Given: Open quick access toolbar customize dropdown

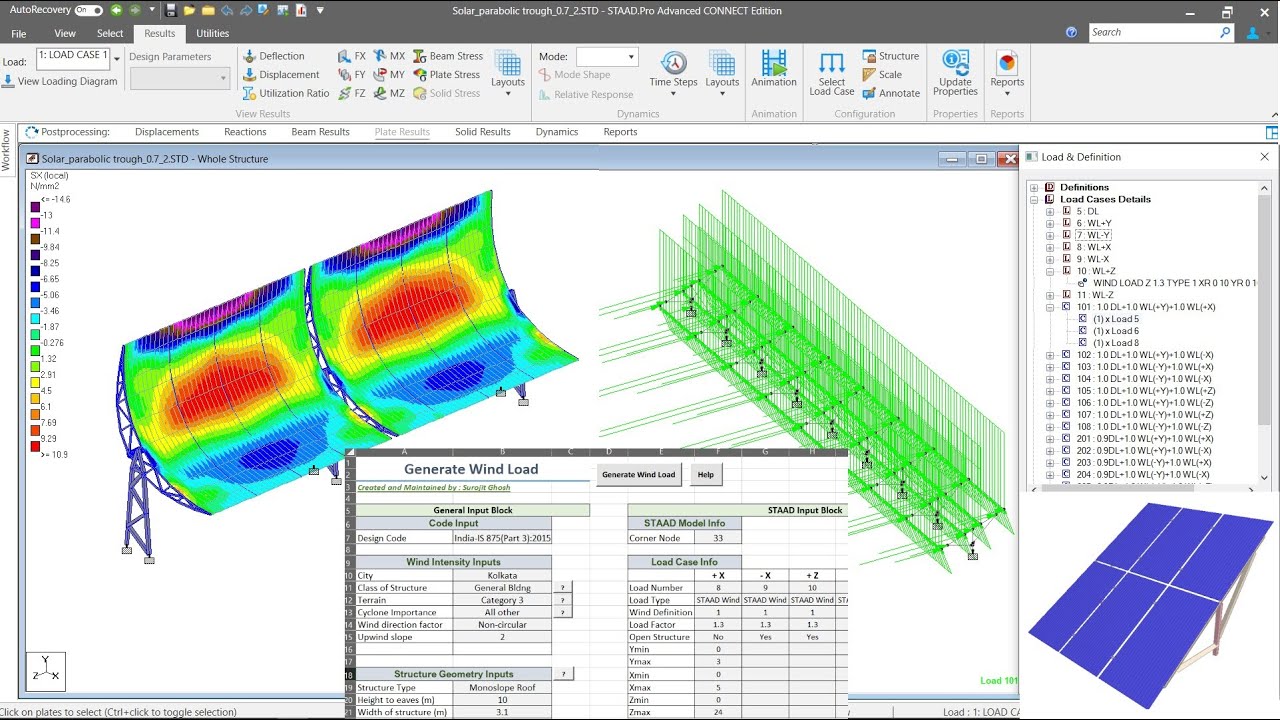Looking at the screenshot, I should point(320,10).
